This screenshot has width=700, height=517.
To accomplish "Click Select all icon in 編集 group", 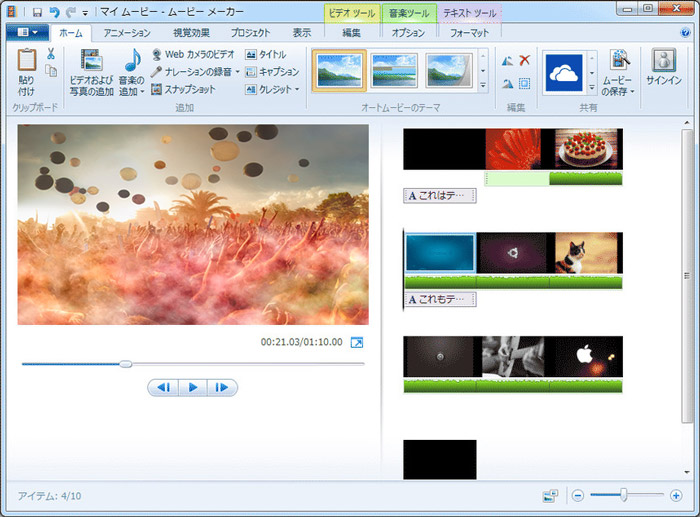I will (525, 83).
